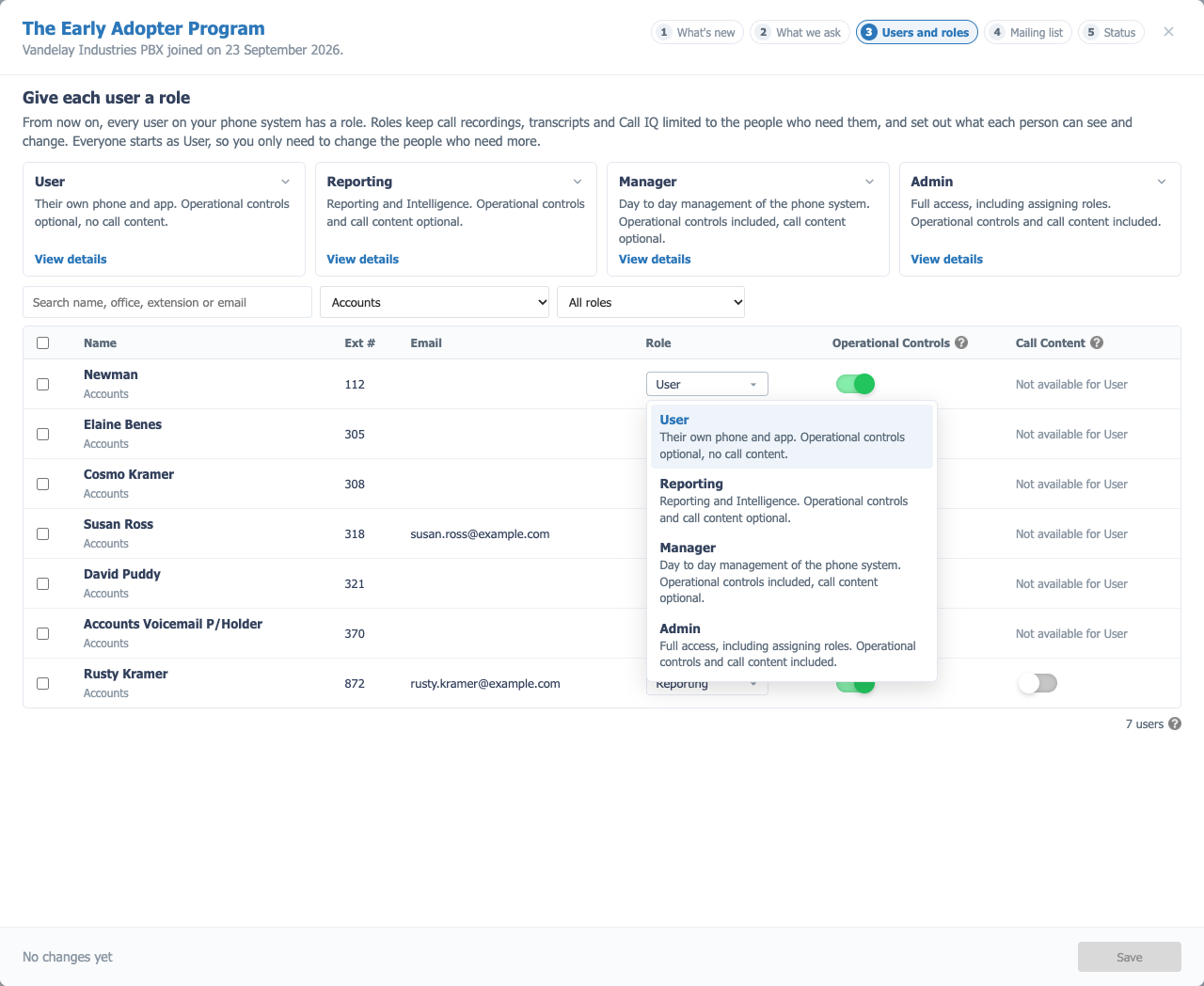Open the Status step
The width and height of the screenshot is (1204, 986).
pos(1111,32)
